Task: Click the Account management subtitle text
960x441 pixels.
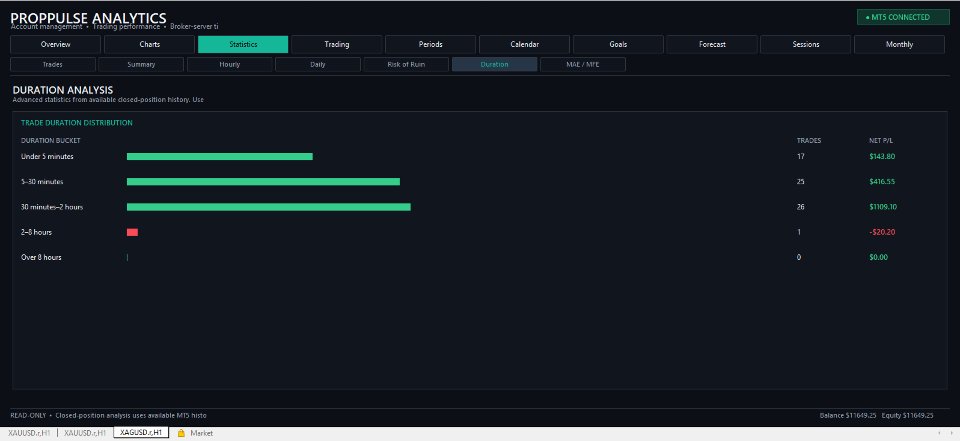Action: [x=47, y=27]
